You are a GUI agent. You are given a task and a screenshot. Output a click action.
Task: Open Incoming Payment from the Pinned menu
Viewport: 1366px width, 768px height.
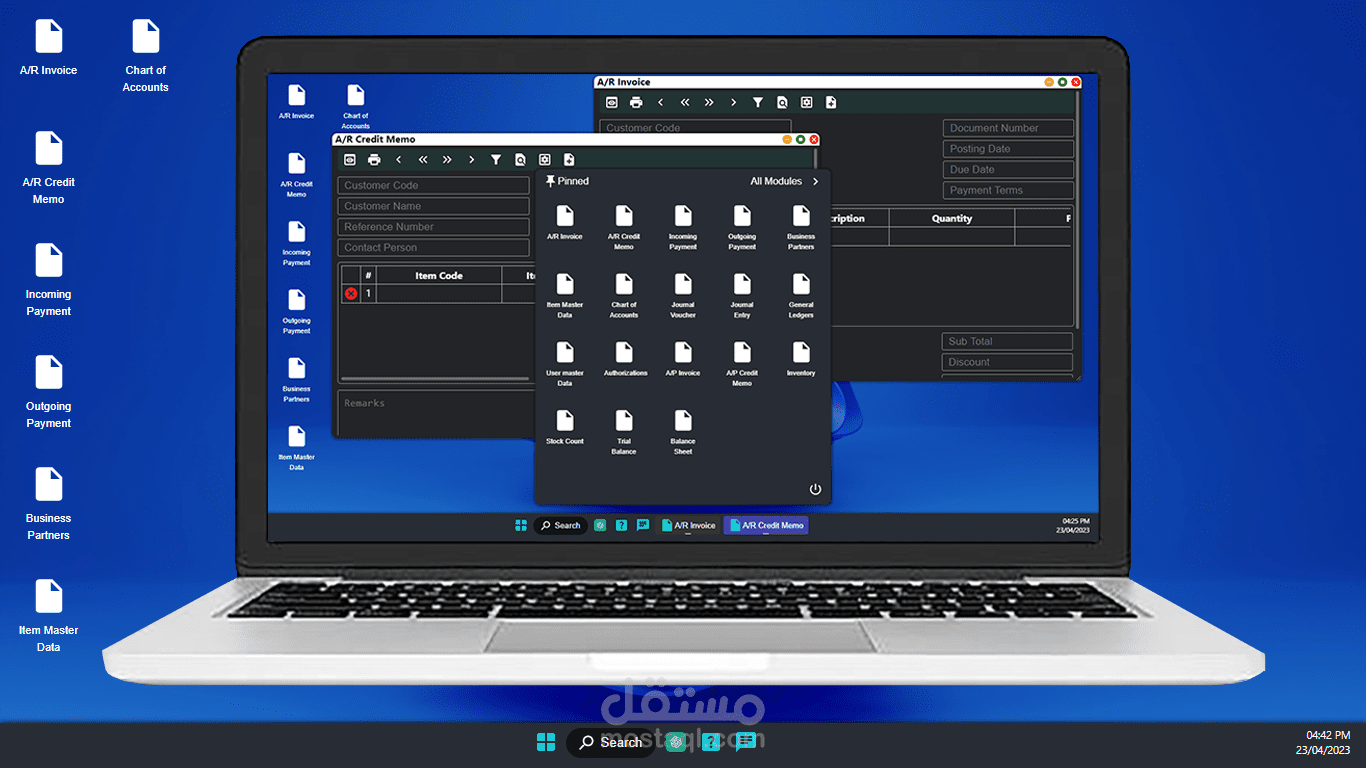coord(683,227)
